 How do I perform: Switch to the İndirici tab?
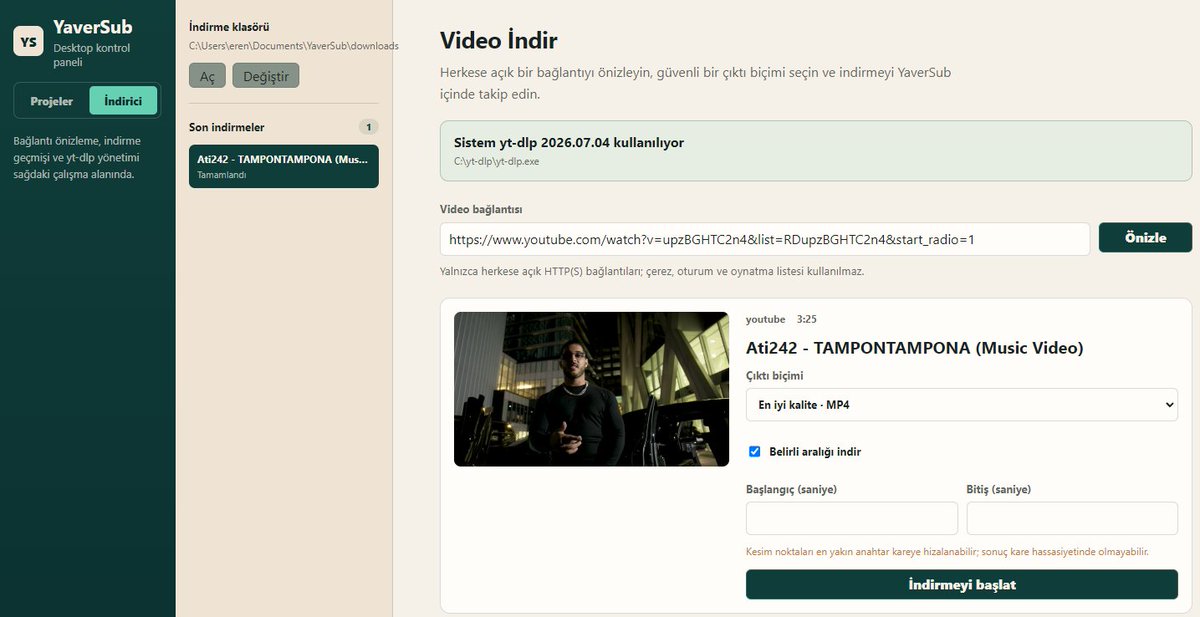tap(123, 101)
